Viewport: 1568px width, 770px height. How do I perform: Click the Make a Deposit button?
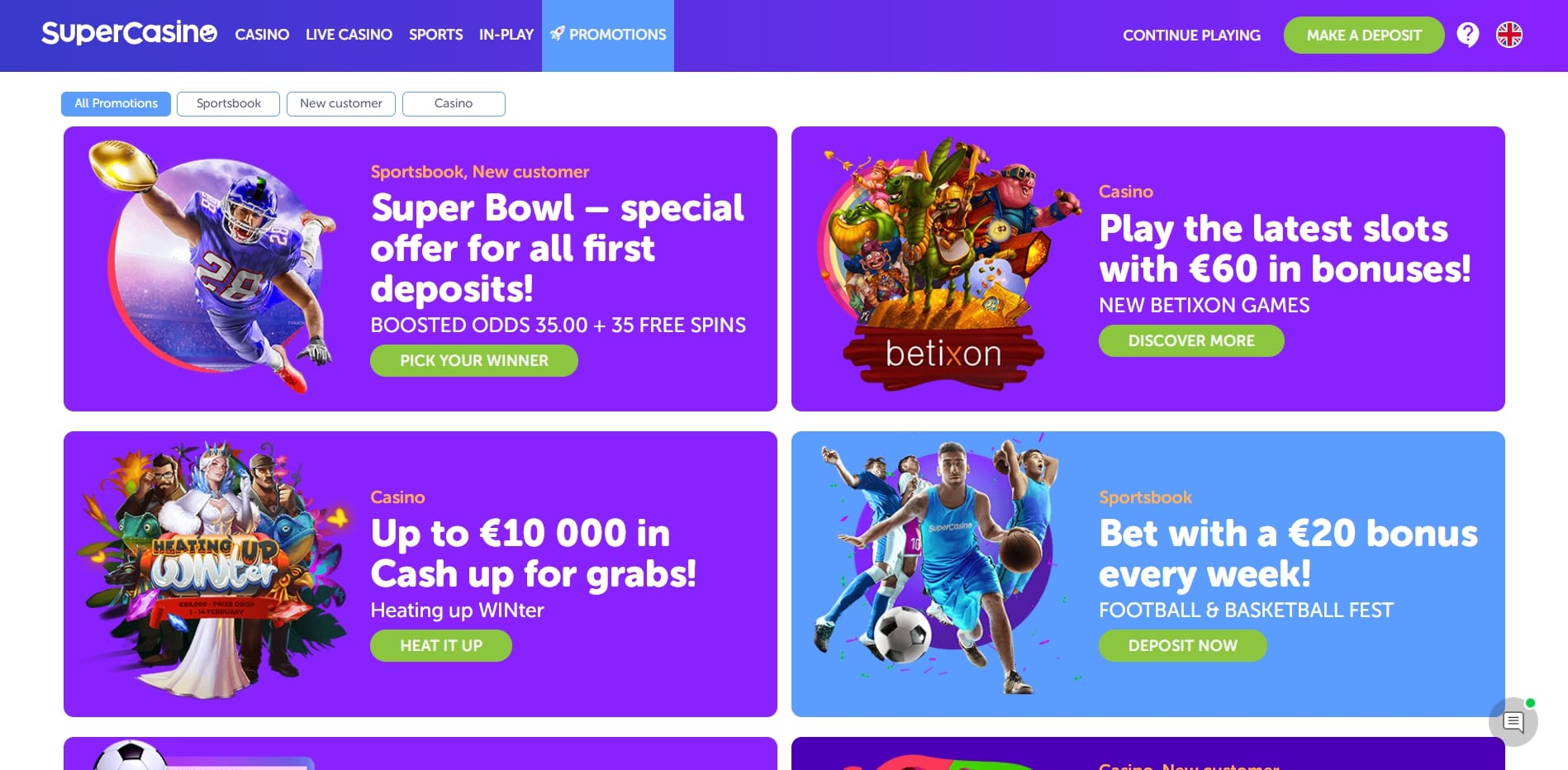pyautogui.click(x=1364, y=36)
